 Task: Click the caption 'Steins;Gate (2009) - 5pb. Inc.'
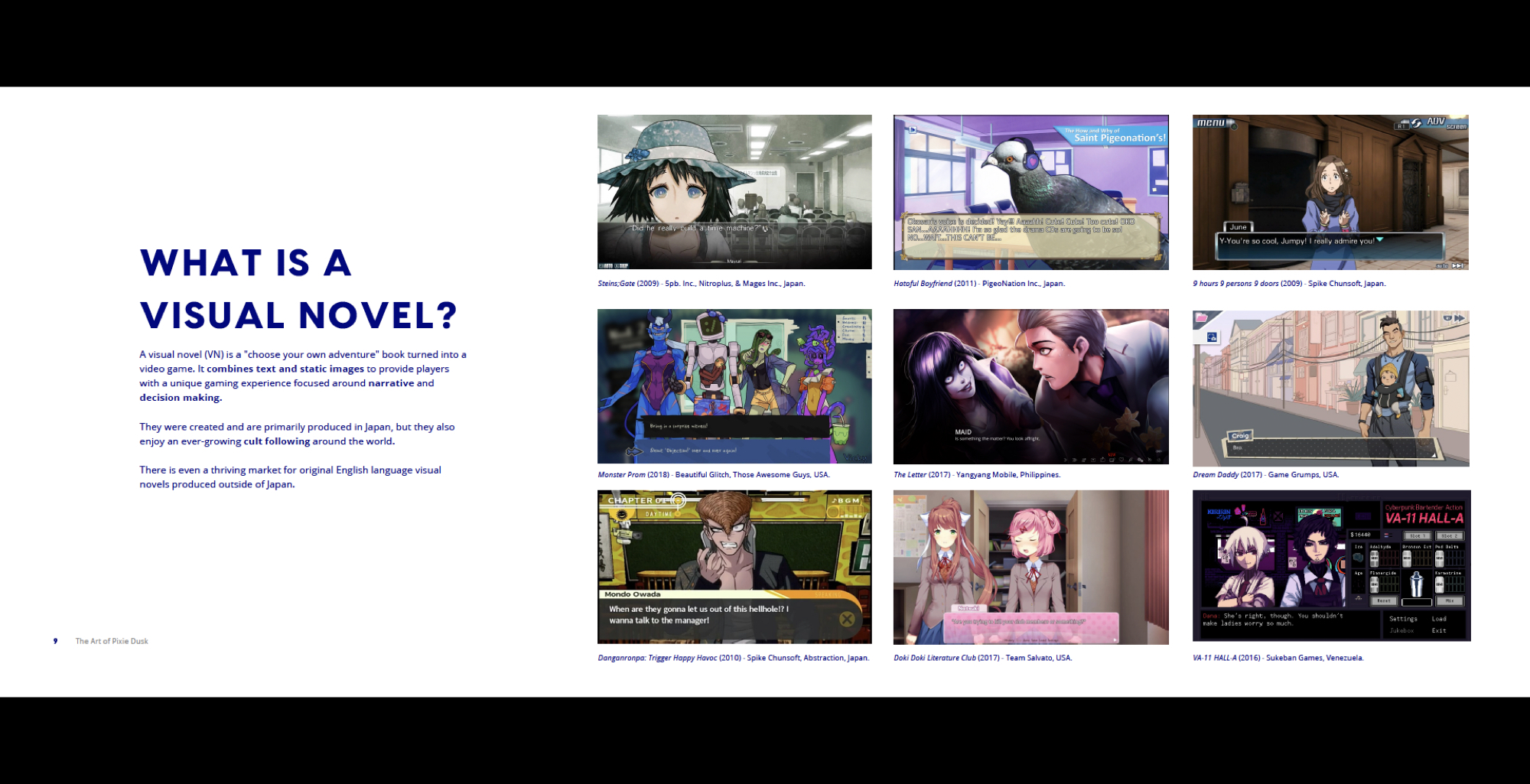(x=702, y=283)
